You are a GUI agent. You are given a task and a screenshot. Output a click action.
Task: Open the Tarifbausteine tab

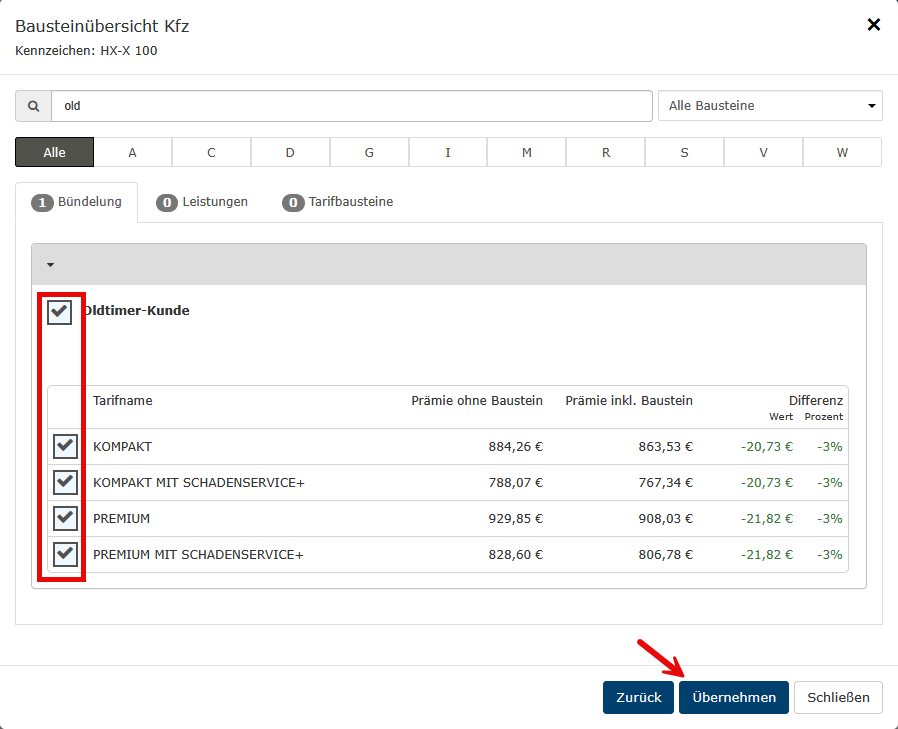point(338,202)
